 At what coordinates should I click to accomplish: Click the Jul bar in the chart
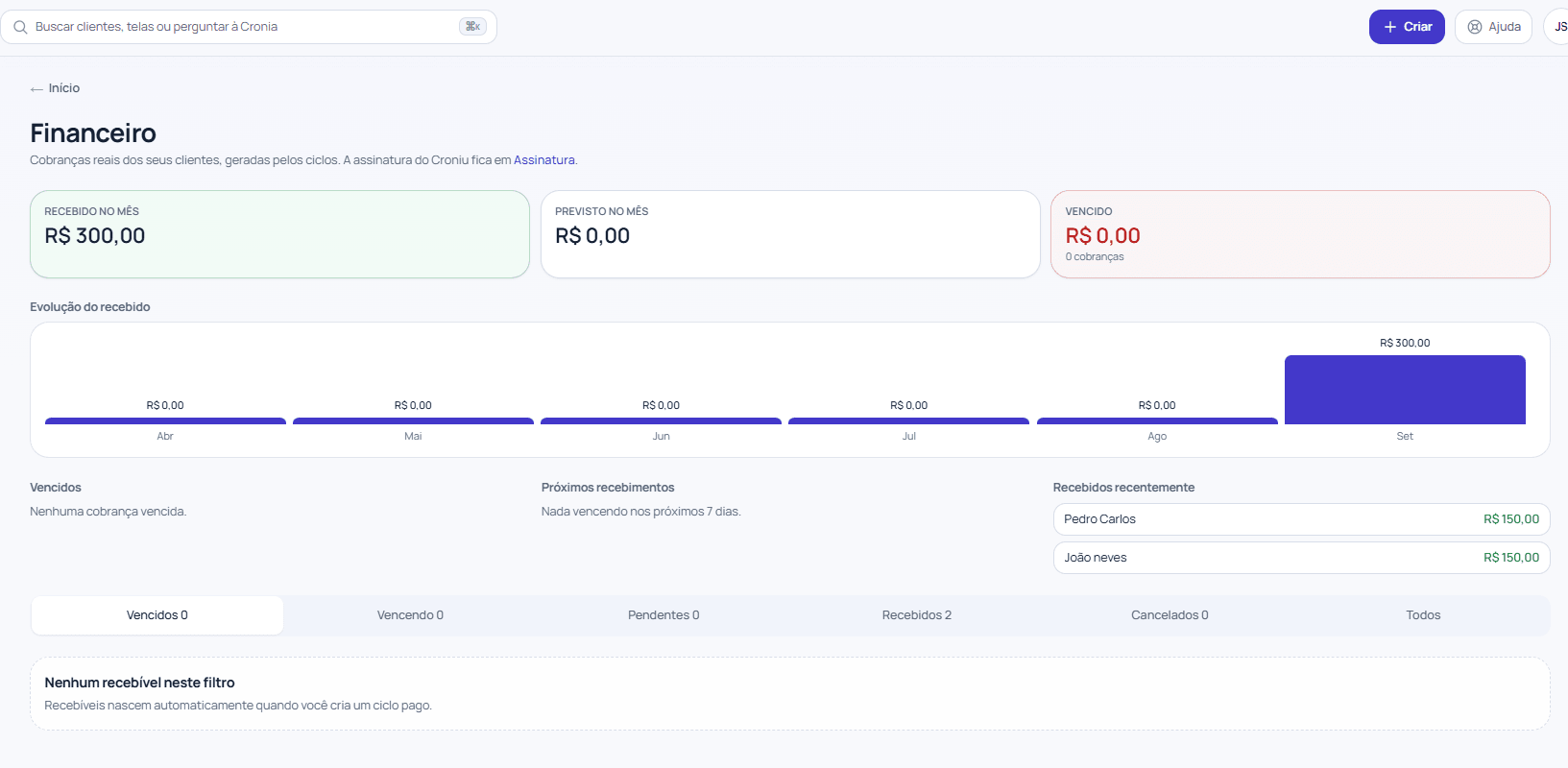pos(908,420)
